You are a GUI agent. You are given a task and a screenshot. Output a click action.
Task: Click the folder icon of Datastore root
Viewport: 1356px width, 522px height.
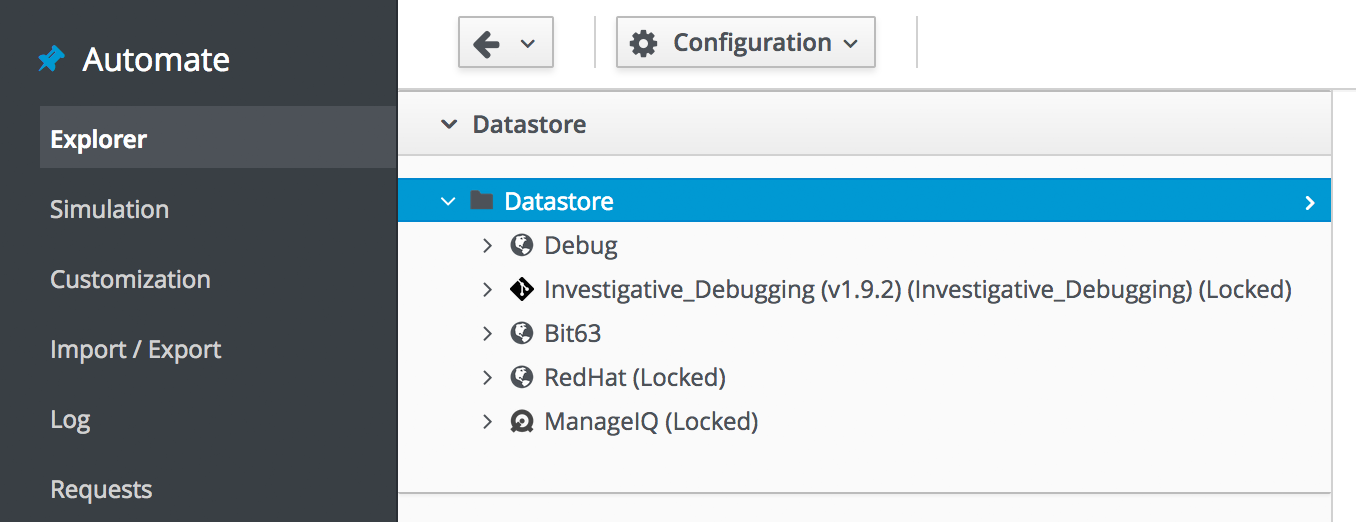(x=482, y=201)
